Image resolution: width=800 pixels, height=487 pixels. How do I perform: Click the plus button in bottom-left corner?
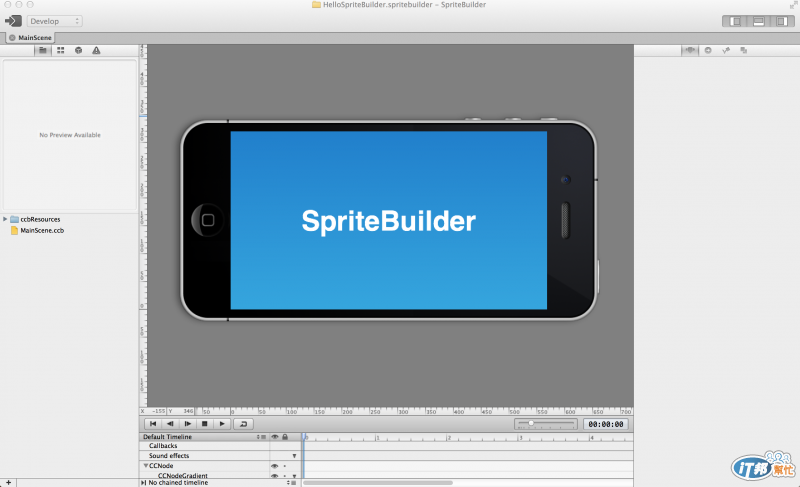8,482
